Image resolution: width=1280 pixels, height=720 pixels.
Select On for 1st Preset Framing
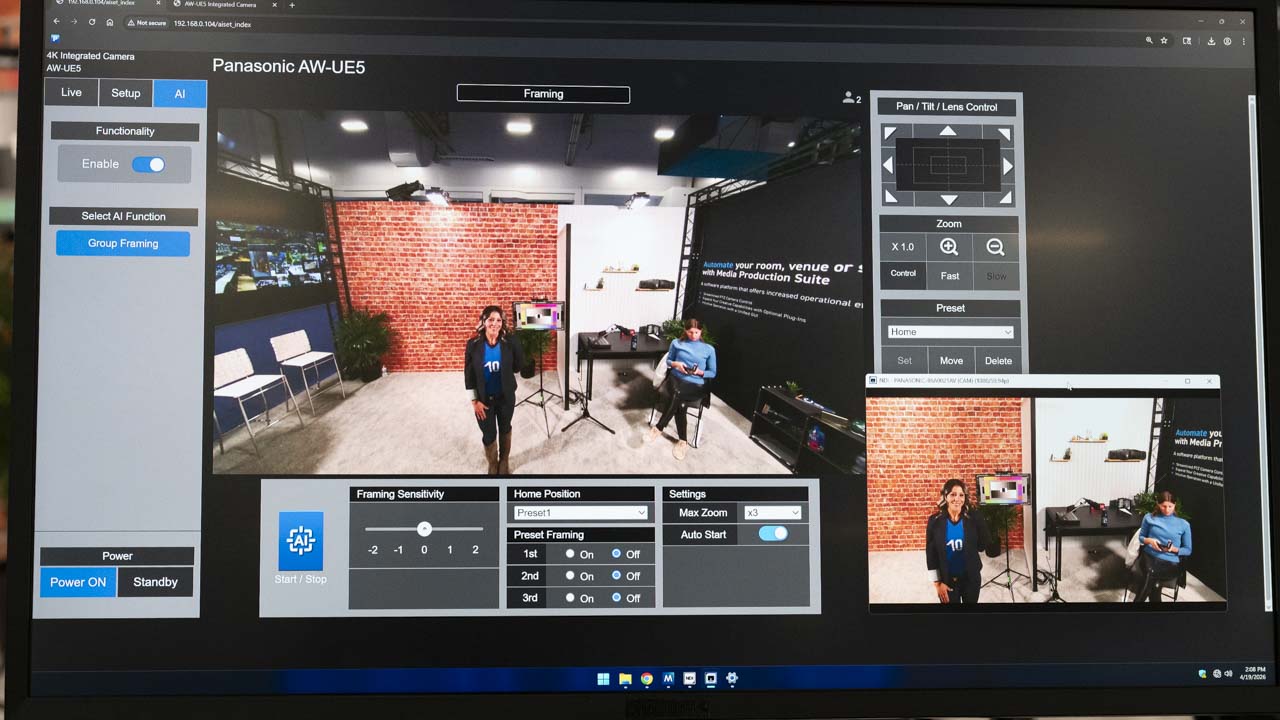[x=570, y=554]
